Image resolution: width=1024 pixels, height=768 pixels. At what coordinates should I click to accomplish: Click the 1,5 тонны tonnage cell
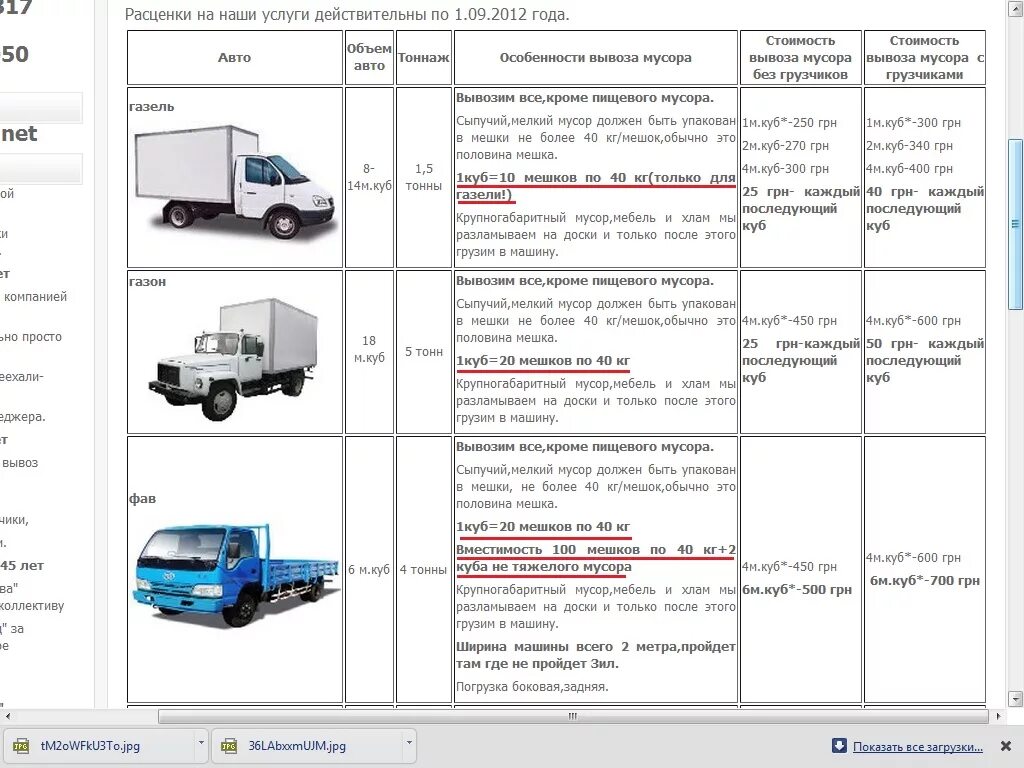click(x=423, y=177)
